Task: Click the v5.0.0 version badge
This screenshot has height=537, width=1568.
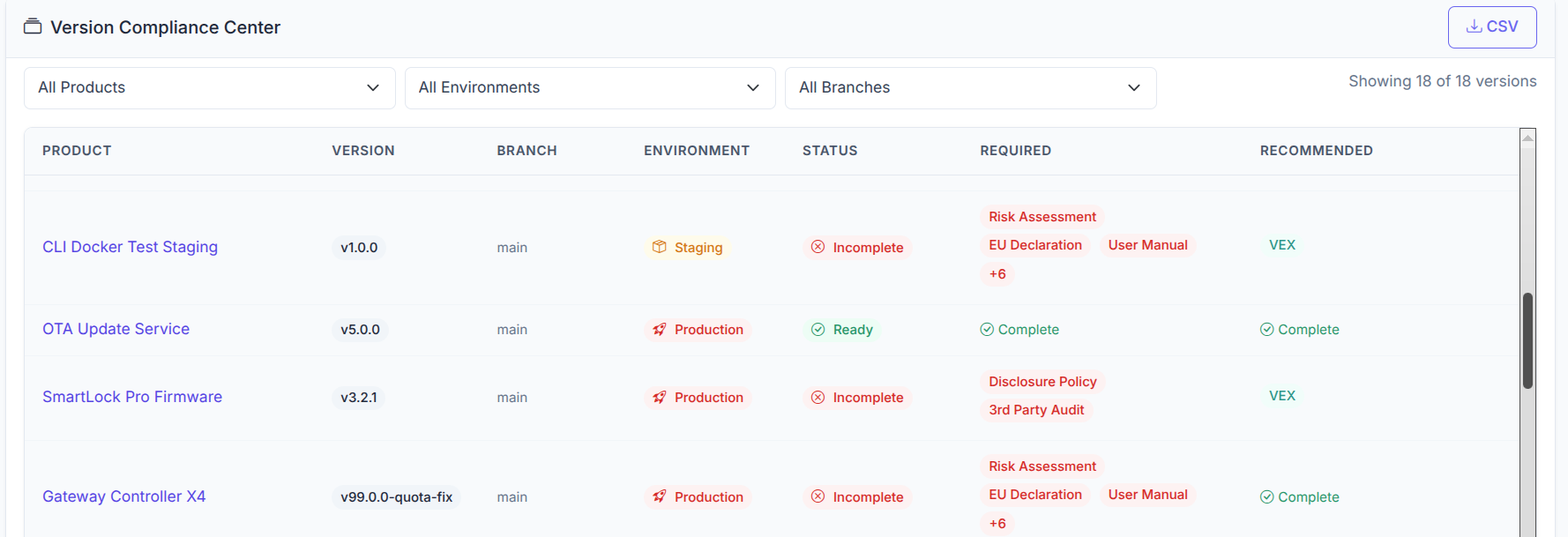Action: (360, 329)
